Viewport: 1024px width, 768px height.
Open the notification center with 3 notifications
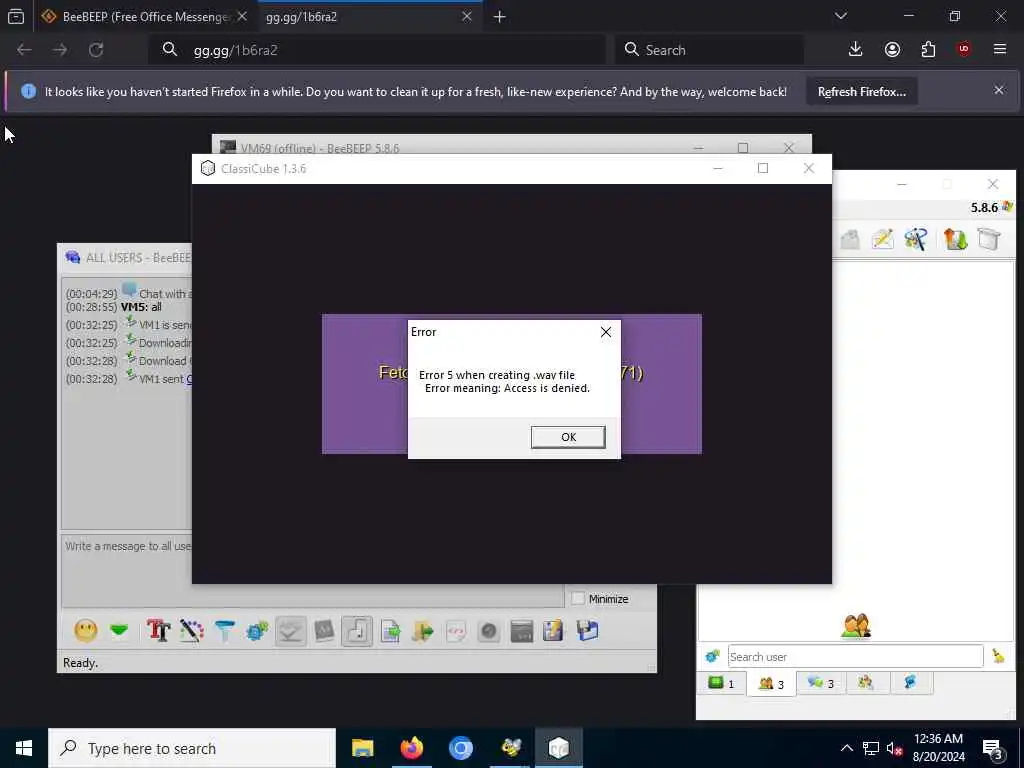click(x=992, y=749)
